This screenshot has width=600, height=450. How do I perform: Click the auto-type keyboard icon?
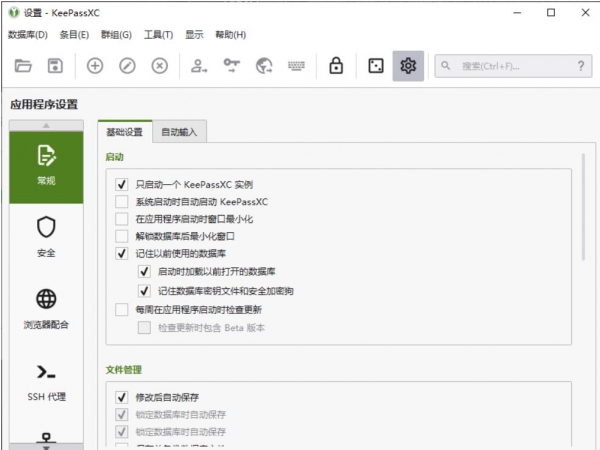[x=296, y=66]
